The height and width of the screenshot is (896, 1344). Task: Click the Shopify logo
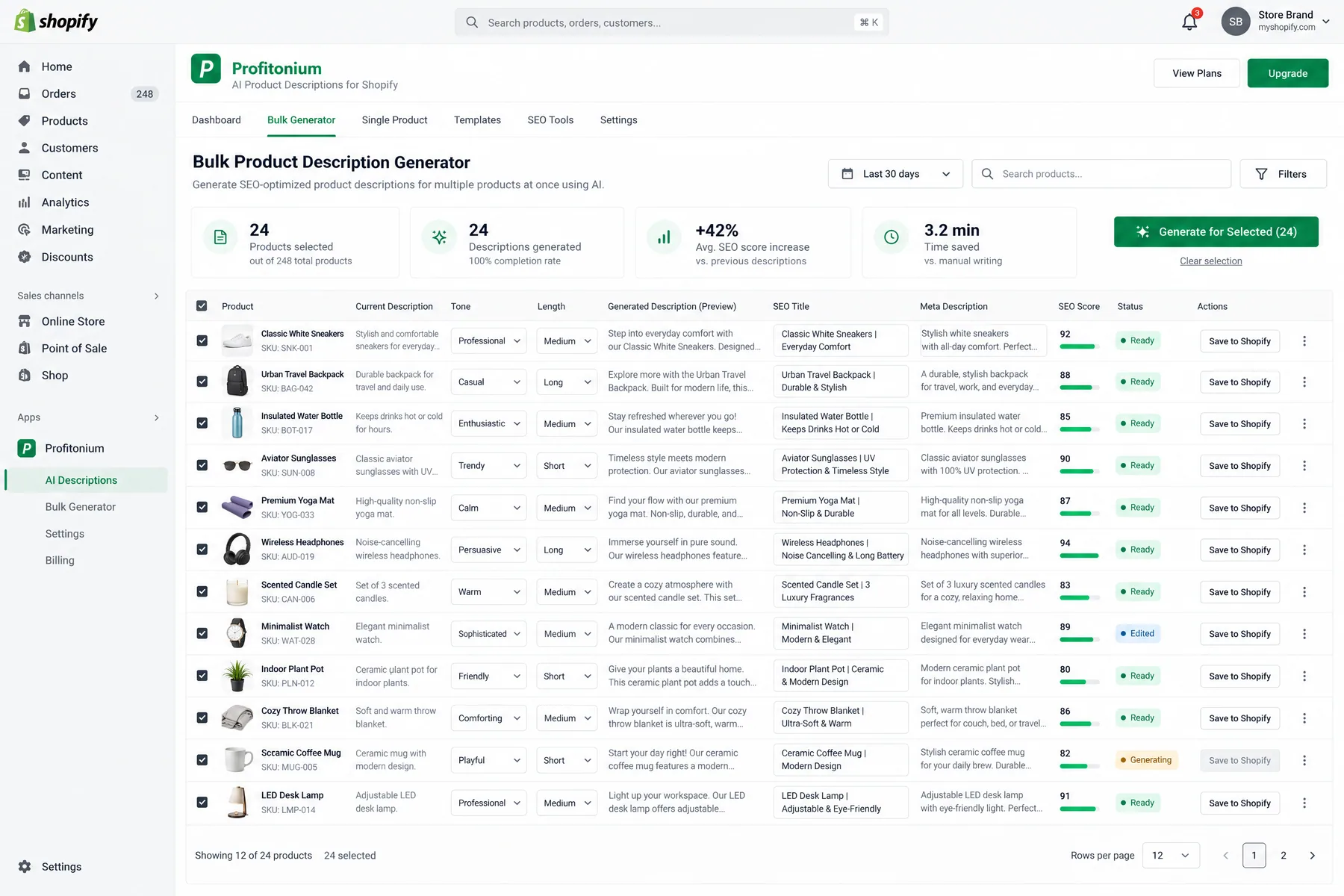pyautogui.click(x=56, y=21)
